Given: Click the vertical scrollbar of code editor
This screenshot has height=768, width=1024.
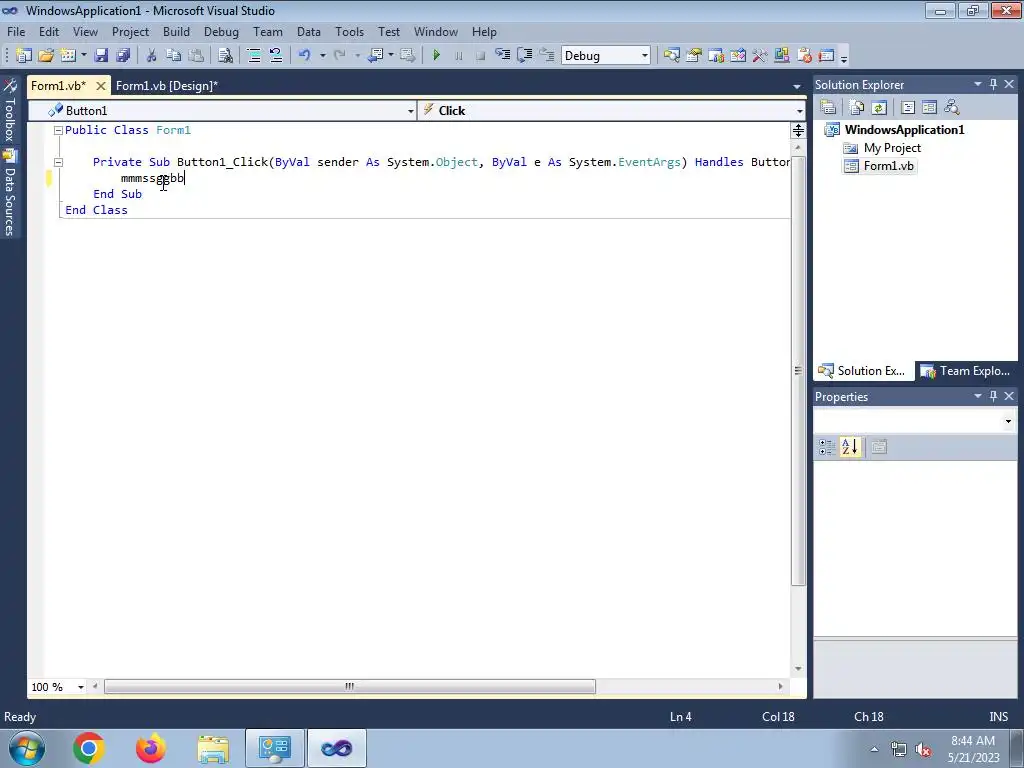Looking at the screenshot, I should click(798, 370).
